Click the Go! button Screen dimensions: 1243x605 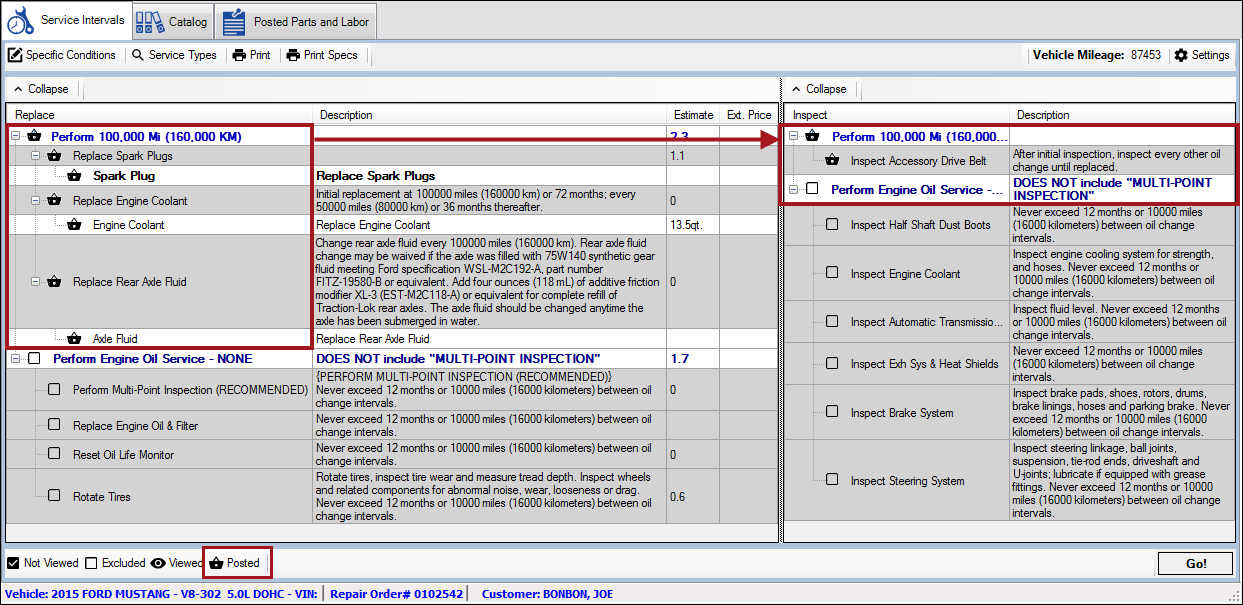1196,563
